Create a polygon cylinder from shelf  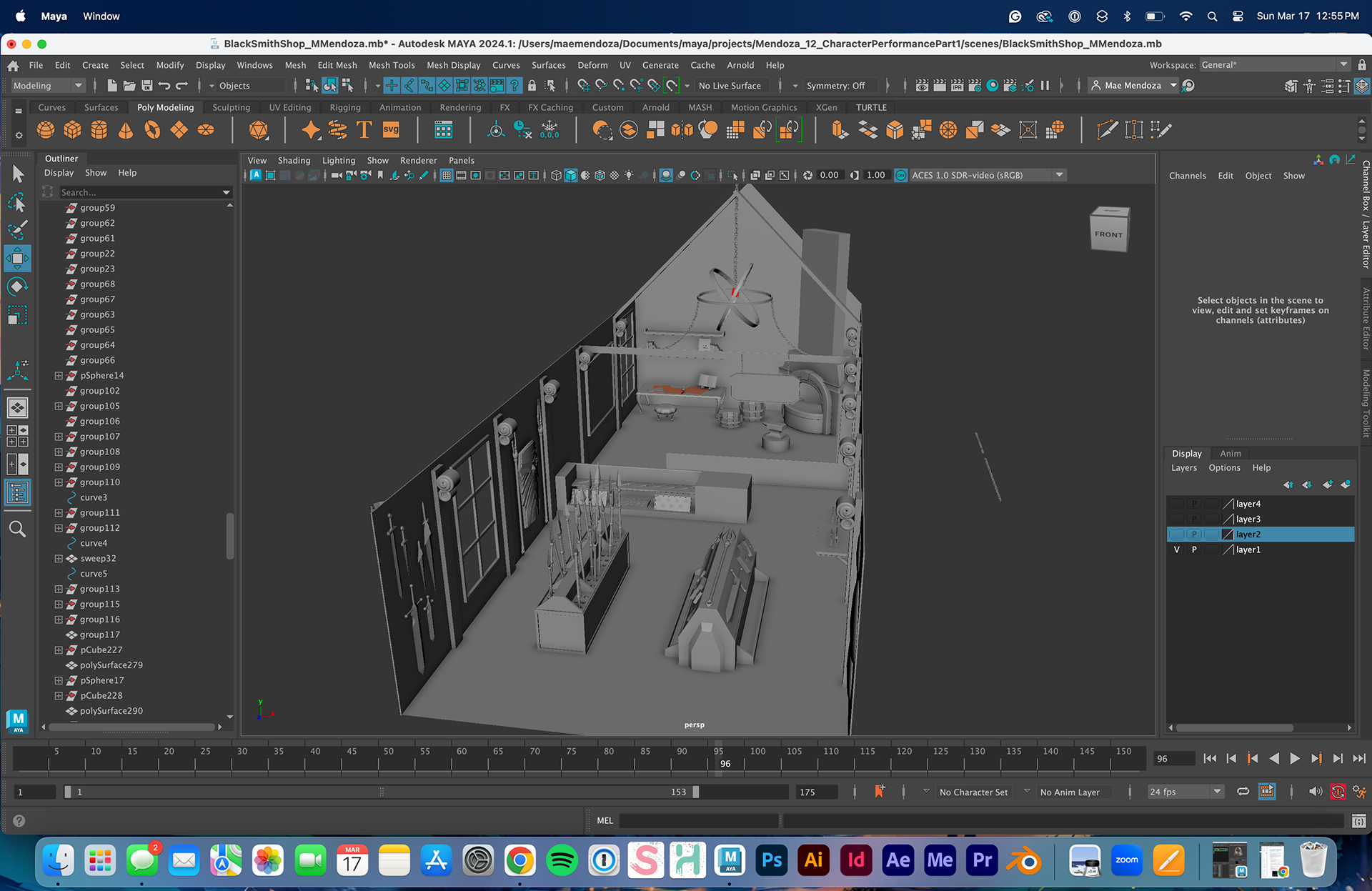tap(99, 130)
